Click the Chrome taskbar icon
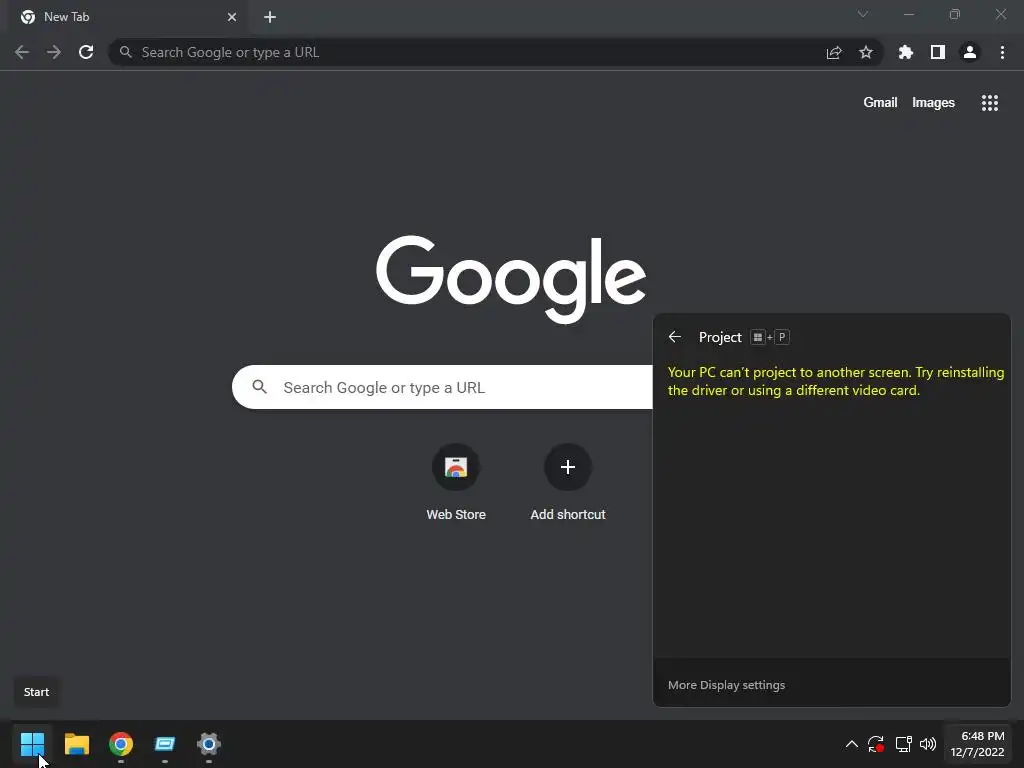1024x768 pixels. (121, 744)
